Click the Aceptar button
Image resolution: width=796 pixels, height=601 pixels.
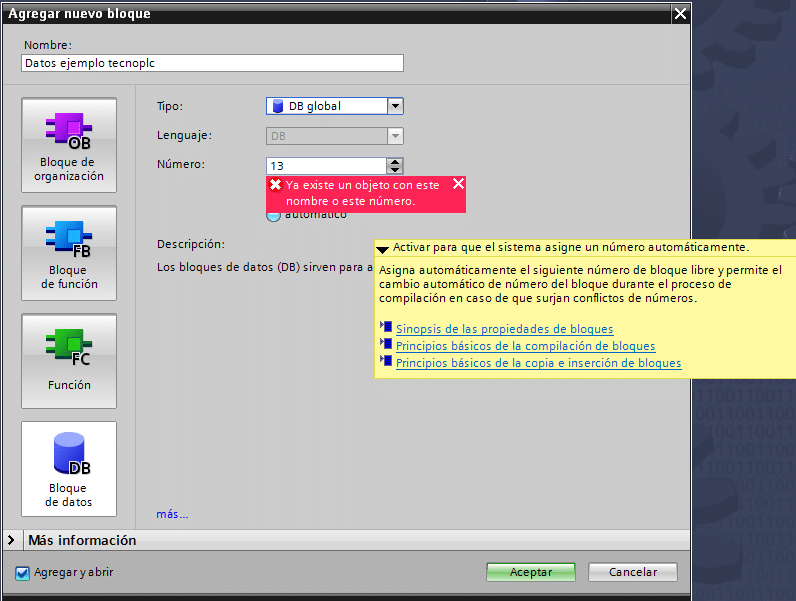(531, 572)
